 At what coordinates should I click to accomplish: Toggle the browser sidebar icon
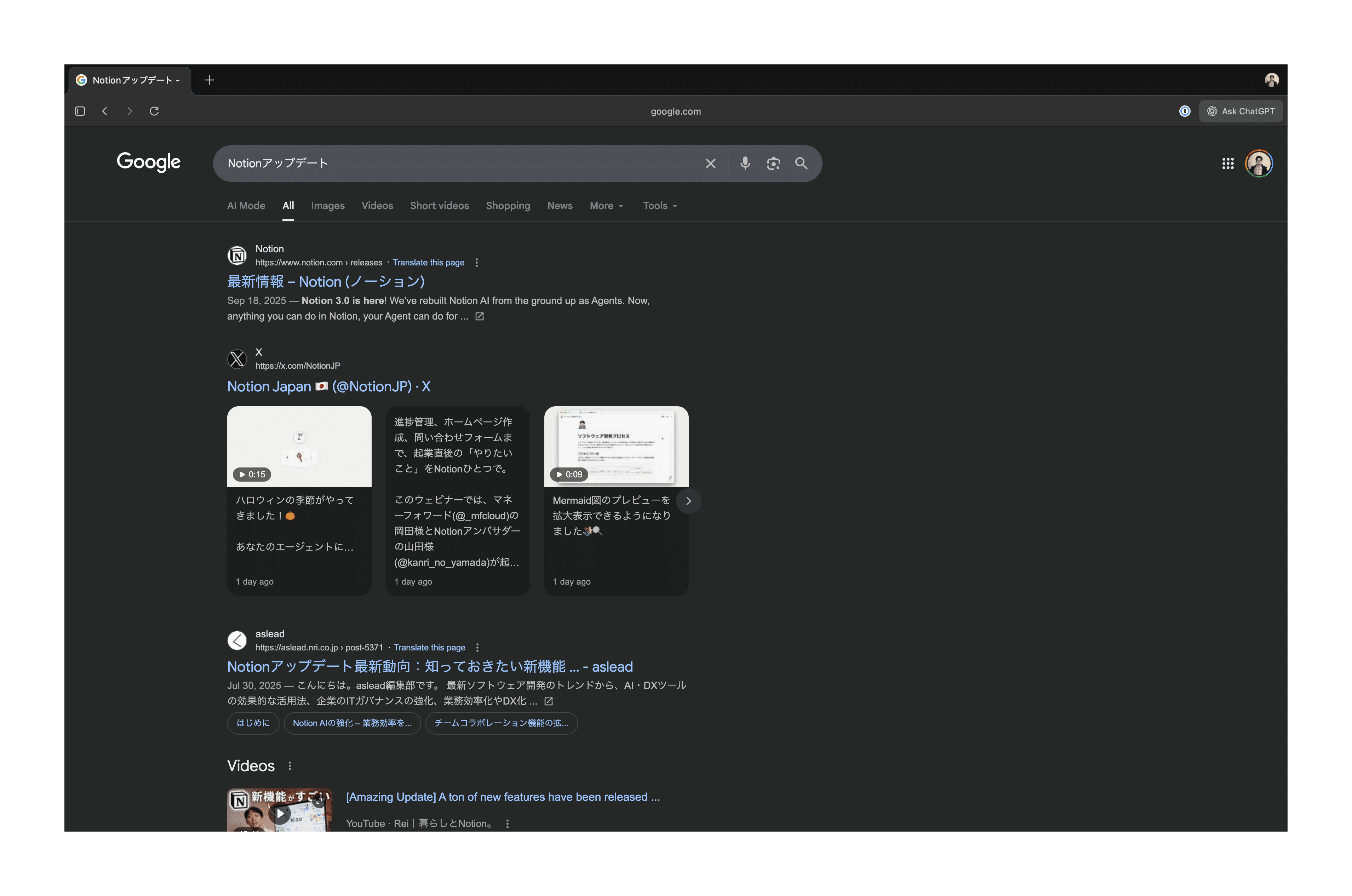pyautogui.click(x=80, y=111)
